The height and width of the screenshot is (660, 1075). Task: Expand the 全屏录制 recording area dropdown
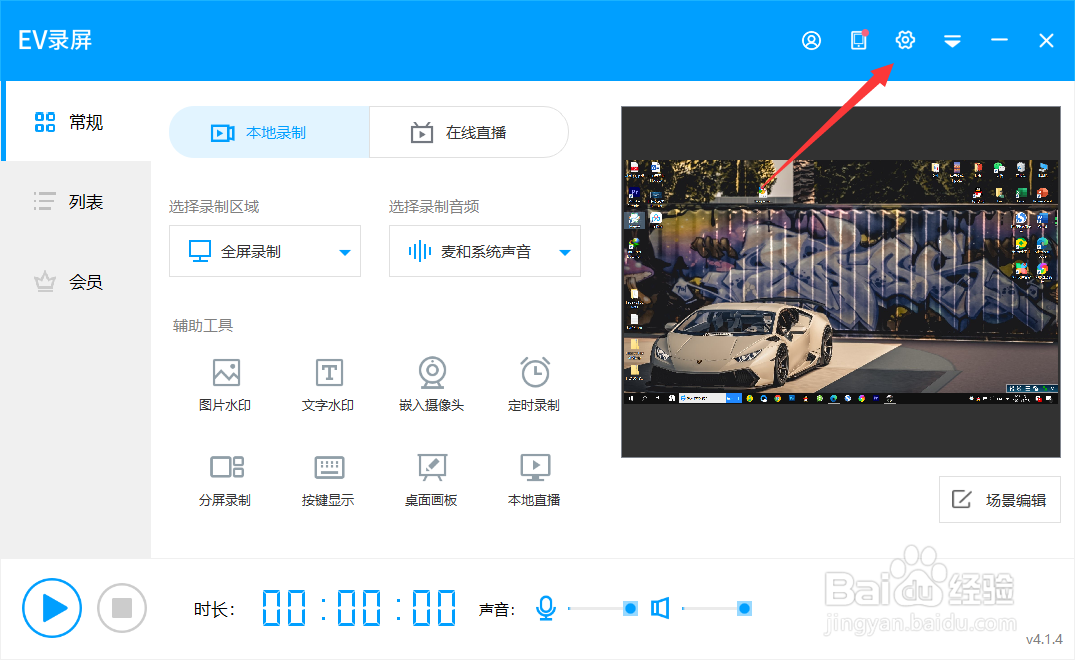[265, 252]
